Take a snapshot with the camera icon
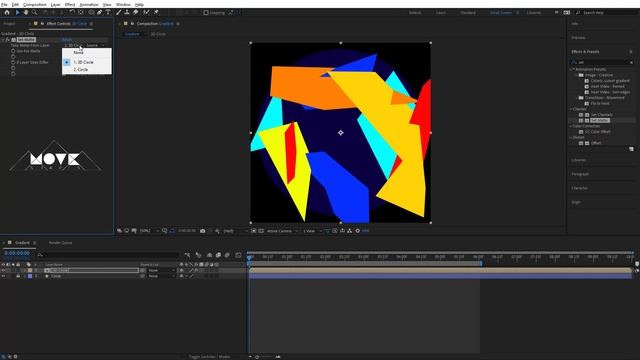 (202, 231)
